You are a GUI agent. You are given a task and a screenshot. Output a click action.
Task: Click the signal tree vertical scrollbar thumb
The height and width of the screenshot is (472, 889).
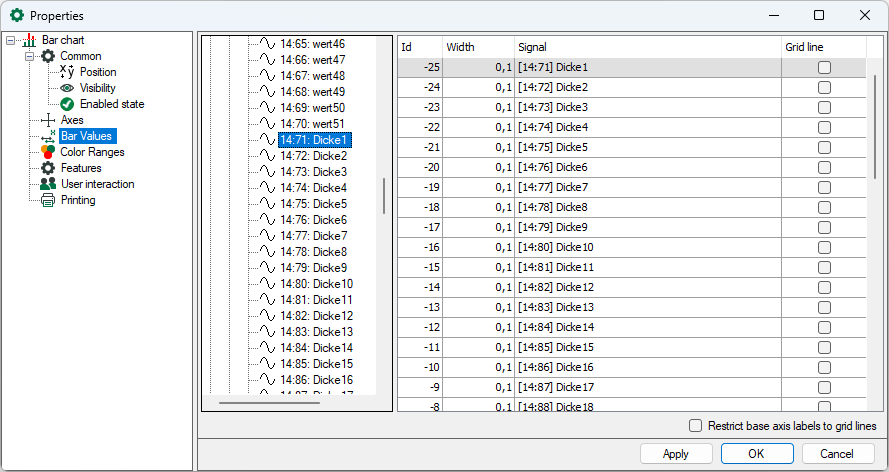pos(384,196)
